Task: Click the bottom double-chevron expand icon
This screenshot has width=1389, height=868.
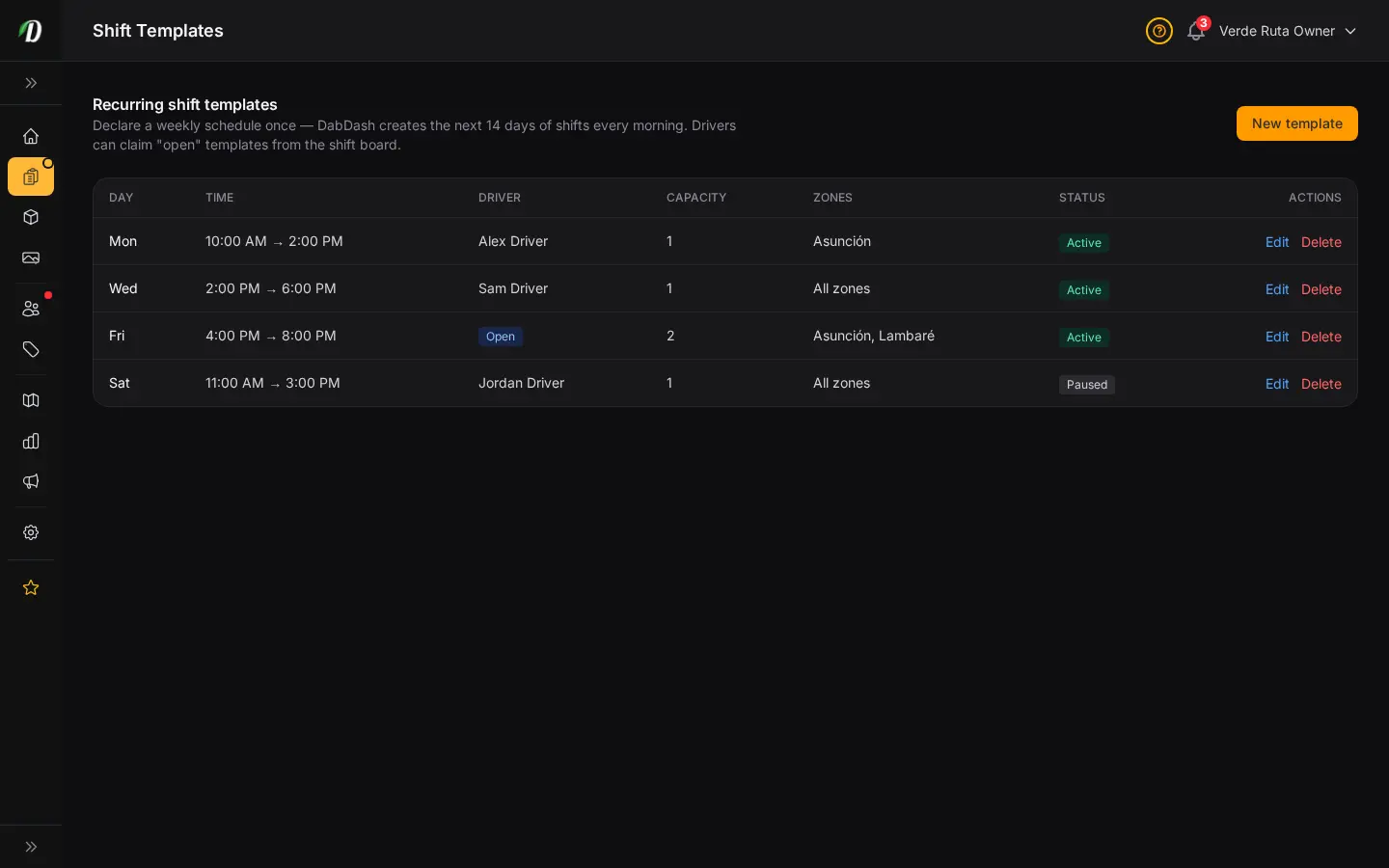Action: click(x=31, y=847)
